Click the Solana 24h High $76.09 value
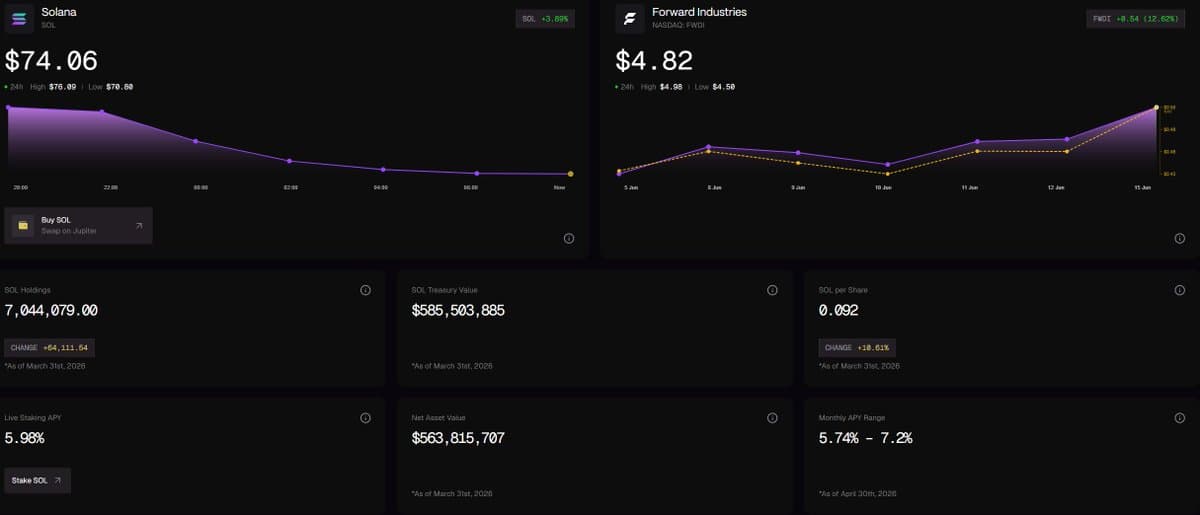This screenshot has height=515, width=1200. pyautogui.click(x=61, y=87)
